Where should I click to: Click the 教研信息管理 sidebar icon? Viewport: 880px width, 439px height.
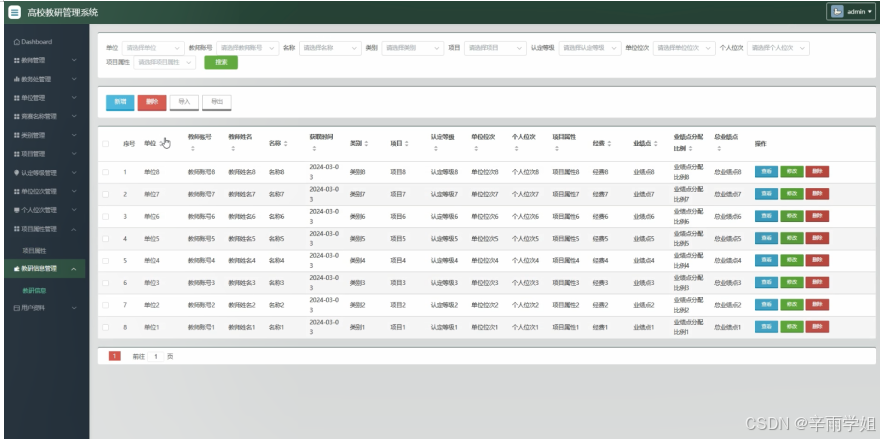click(17, 269)
